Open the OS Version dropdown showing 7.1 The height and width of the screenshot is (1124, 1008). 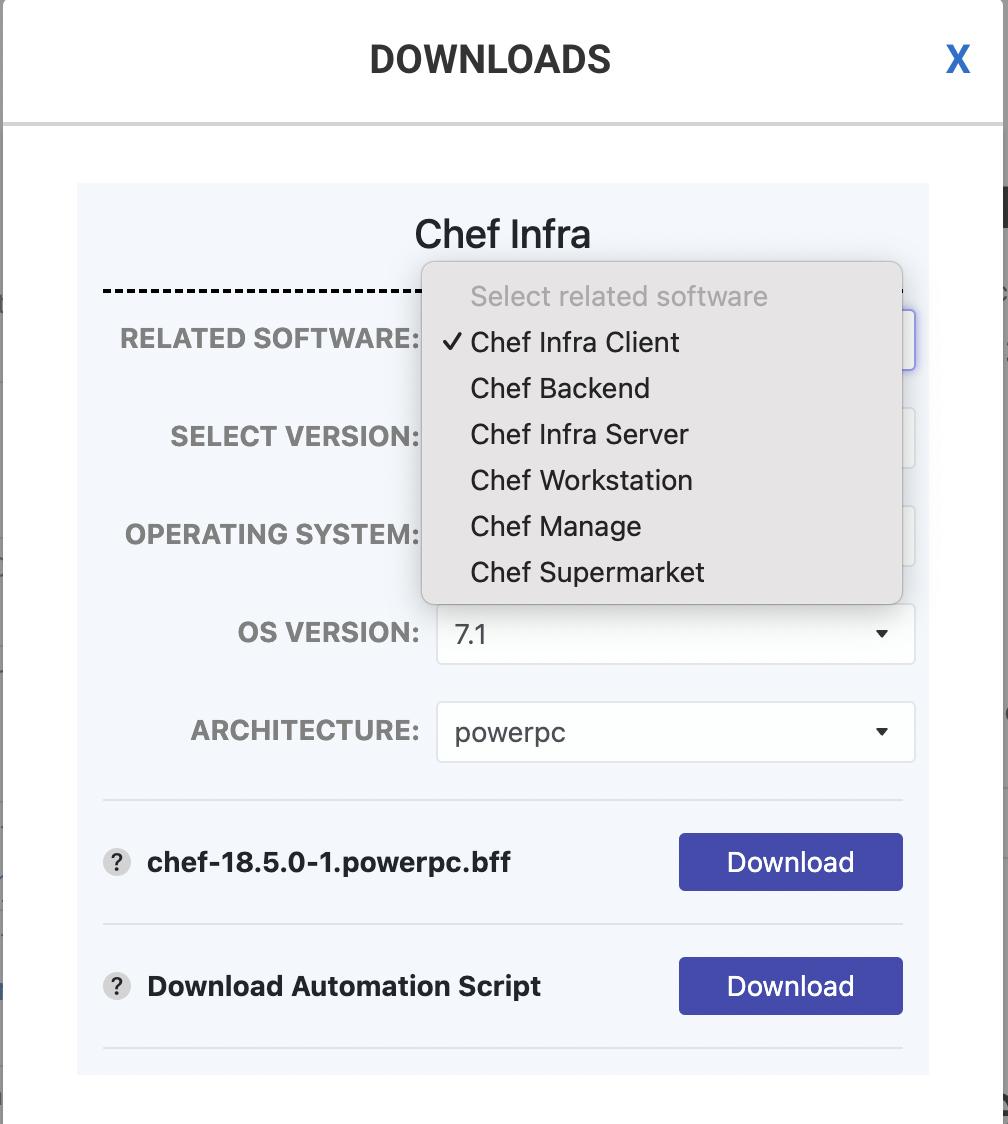pyautogui.click(x=675, y=633)
